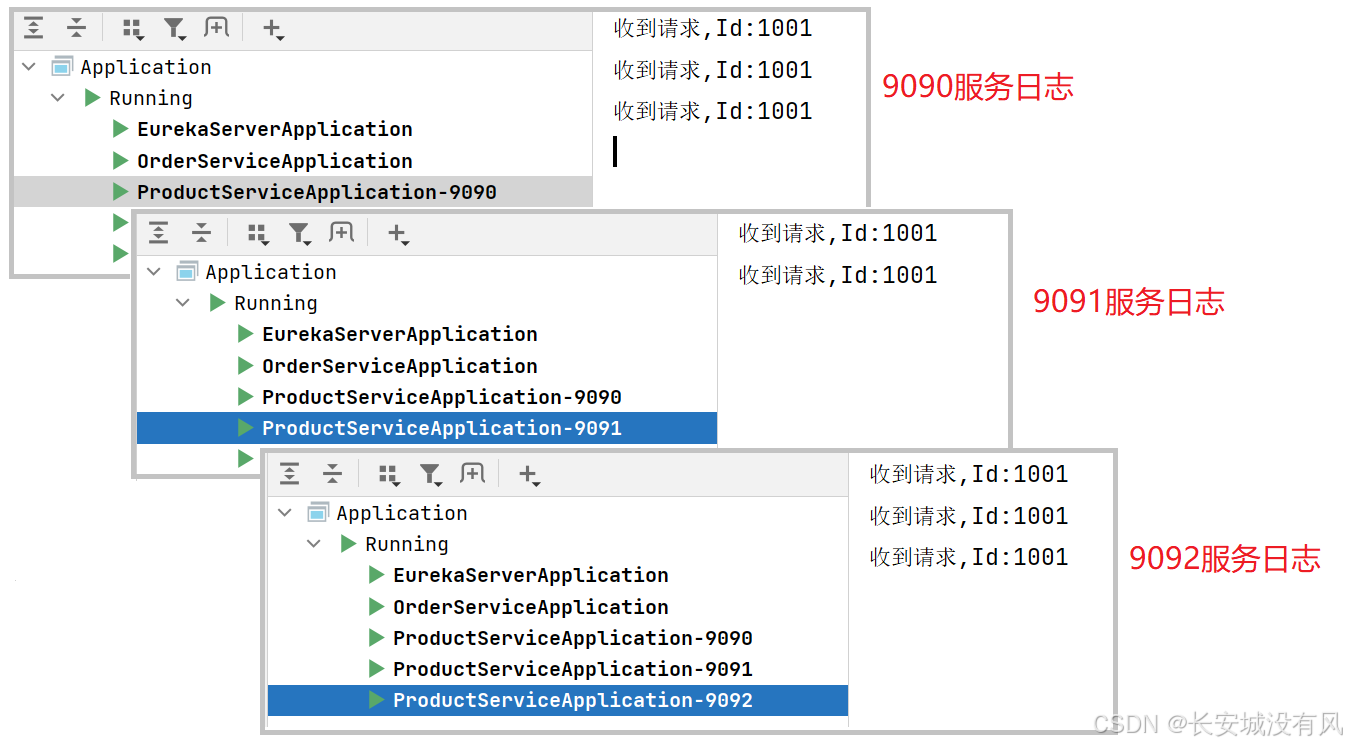Click Collapse All icon in 9090 window toolbar
The image size is (1347, 746).
(x=77, y=29)
